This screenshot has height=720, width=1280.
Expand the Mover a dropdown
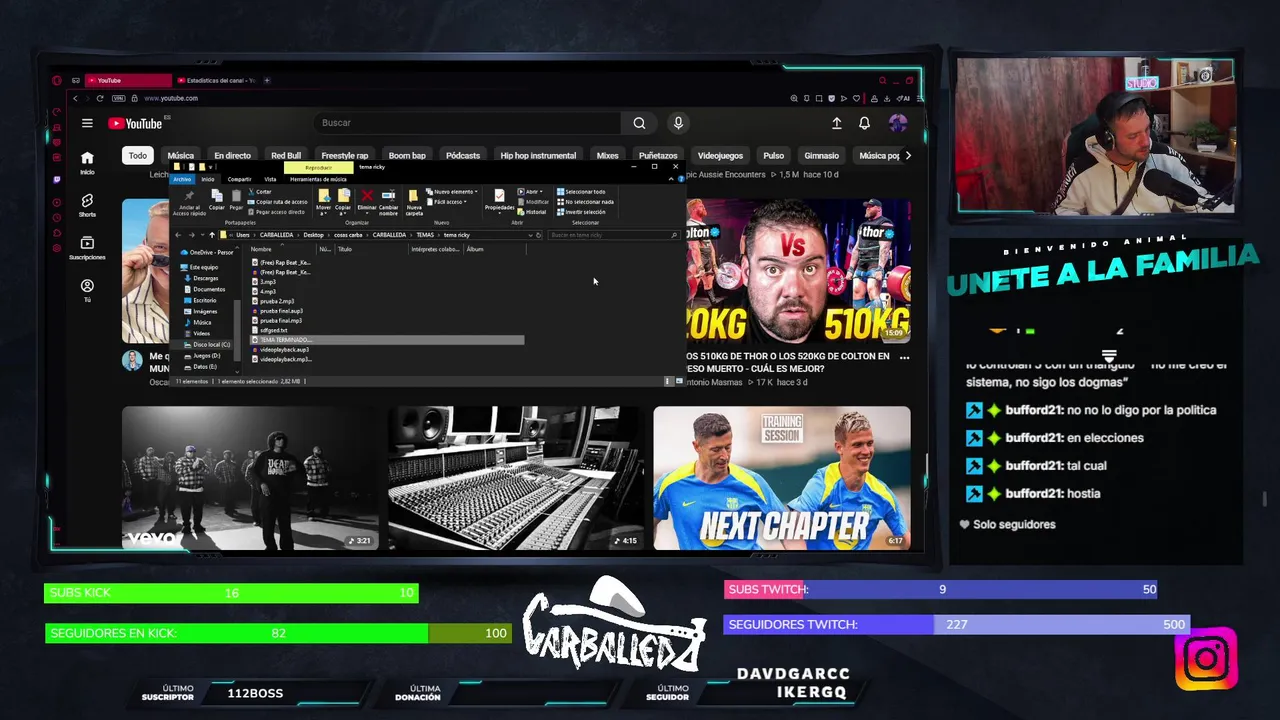click(324, 211)
